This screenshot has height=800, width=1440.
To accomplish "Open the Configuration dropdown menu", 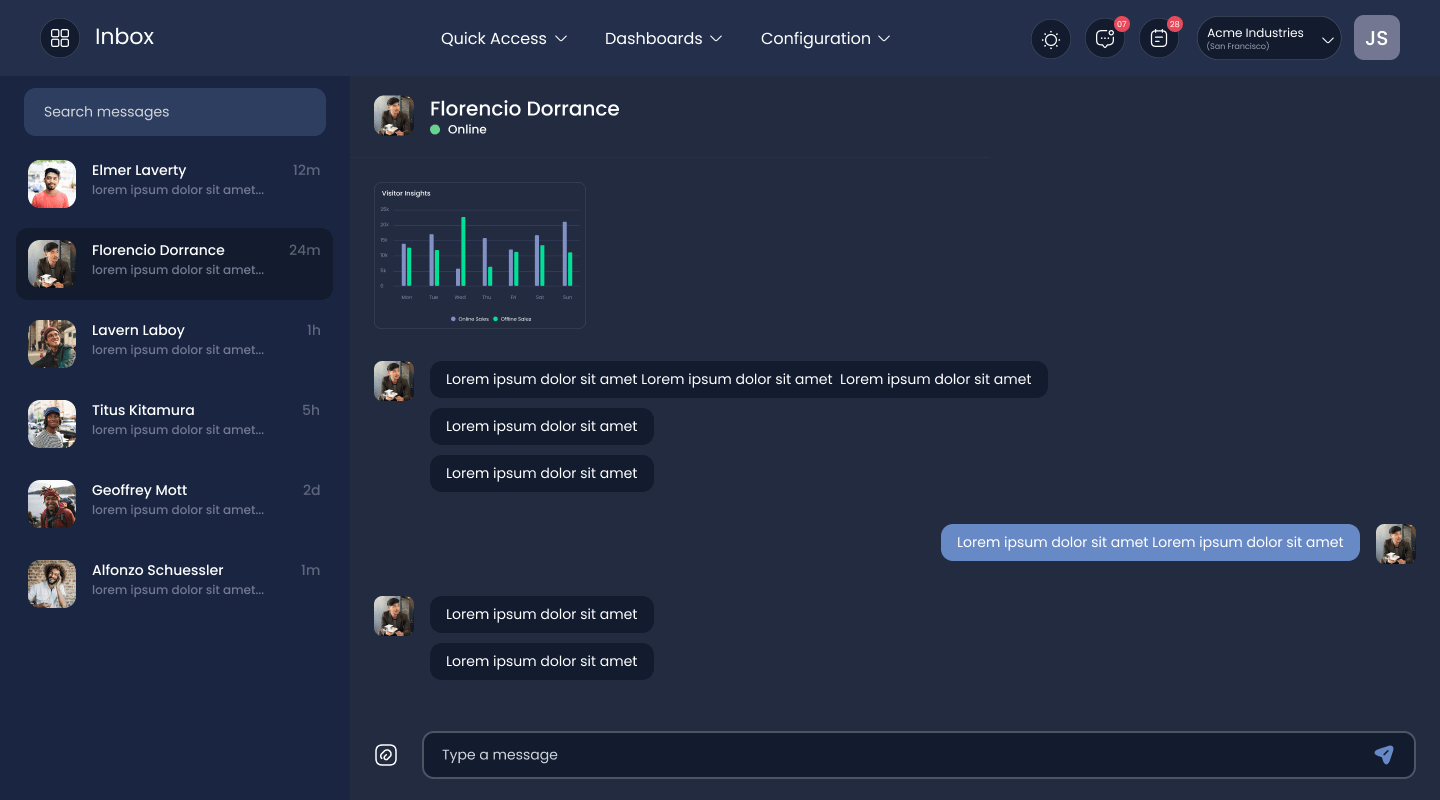I will tap(825, 38).
